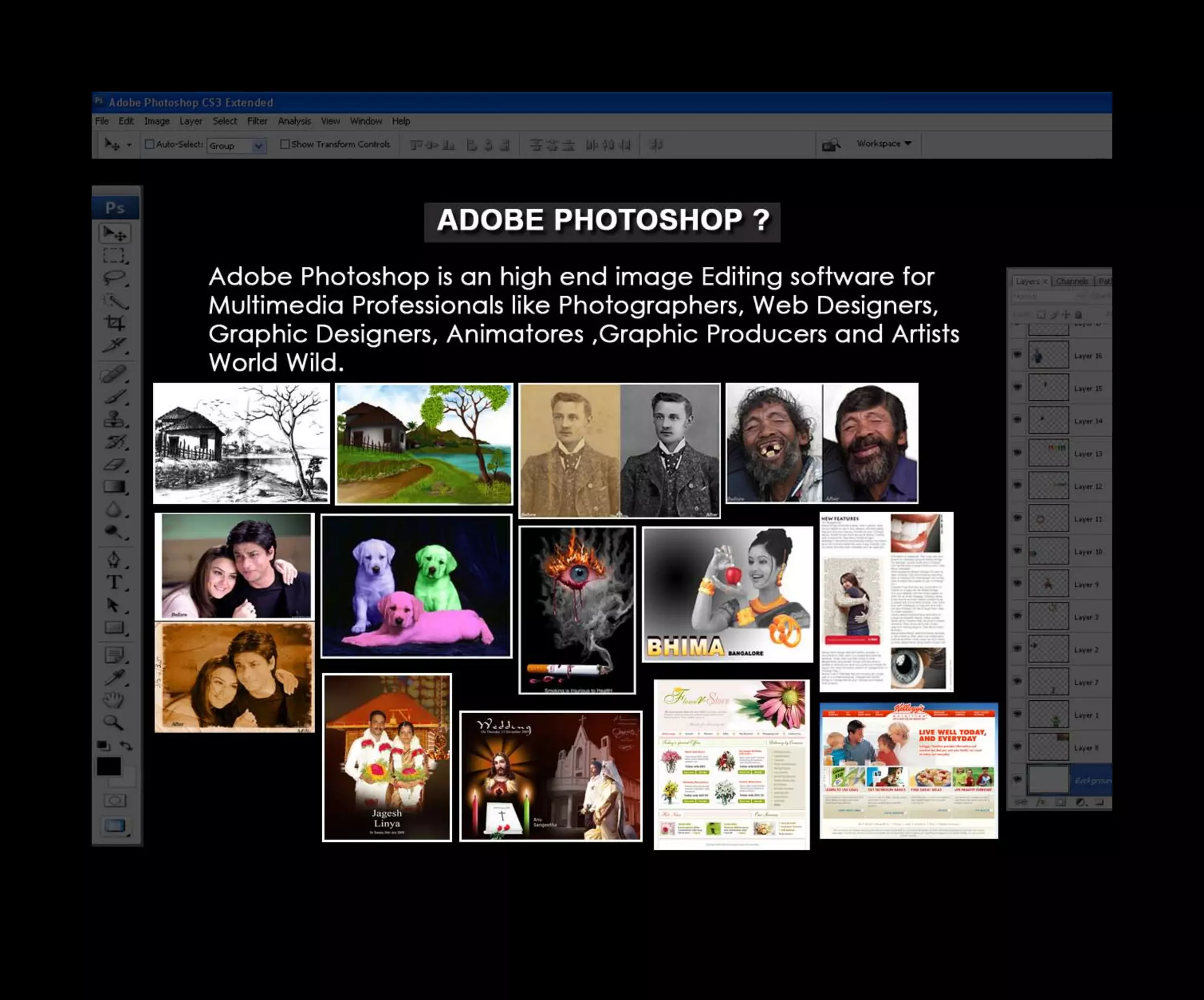Image resolution: width=1204 pixels, height=1000 pixels.
Task: Change screen mode from toolbox bottom
Action: point(115,826)
